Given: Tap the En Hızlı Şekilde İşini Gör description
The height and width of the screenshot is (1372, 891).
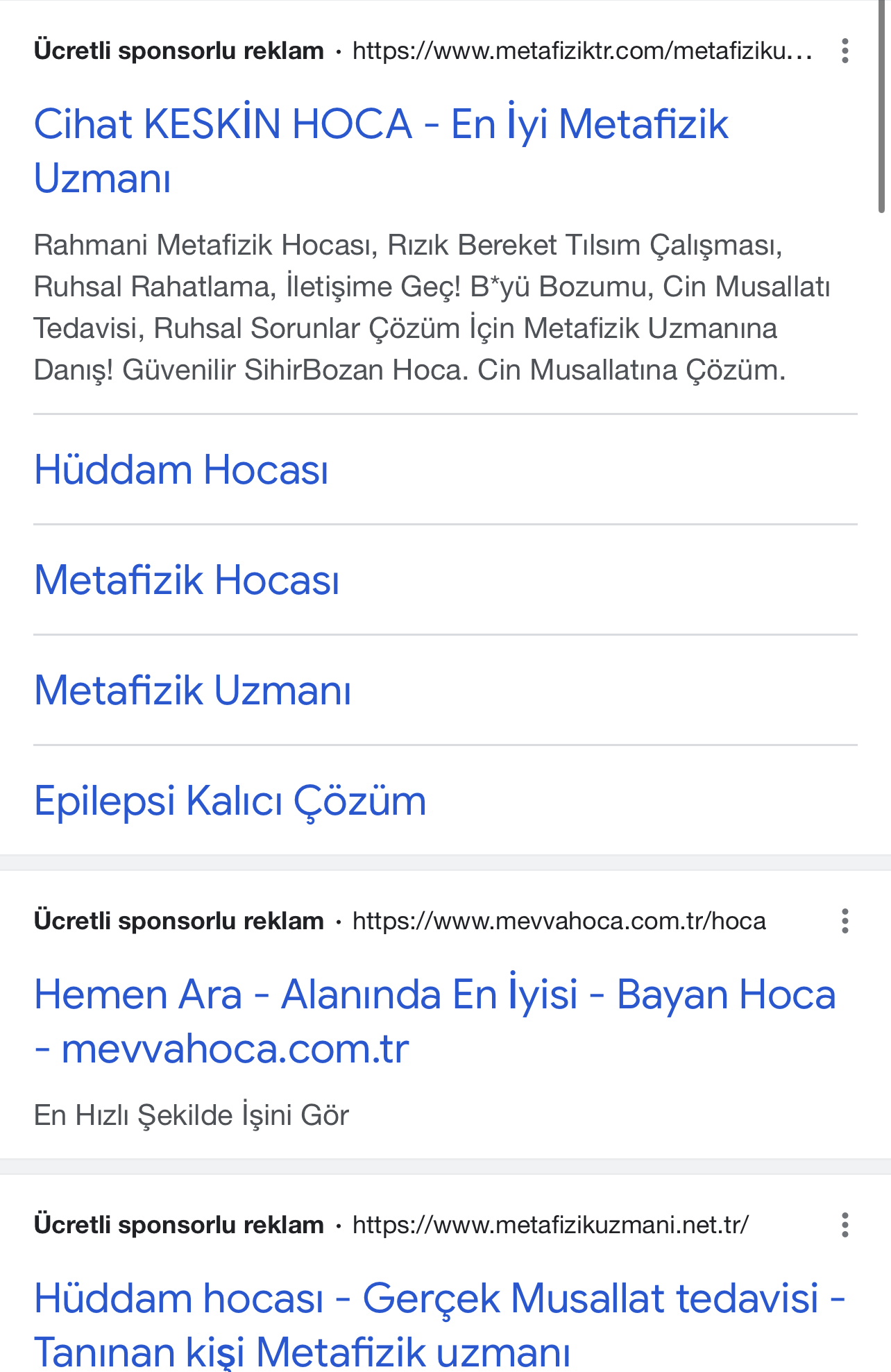Looking at the screenshot, I should point(191,1115).
